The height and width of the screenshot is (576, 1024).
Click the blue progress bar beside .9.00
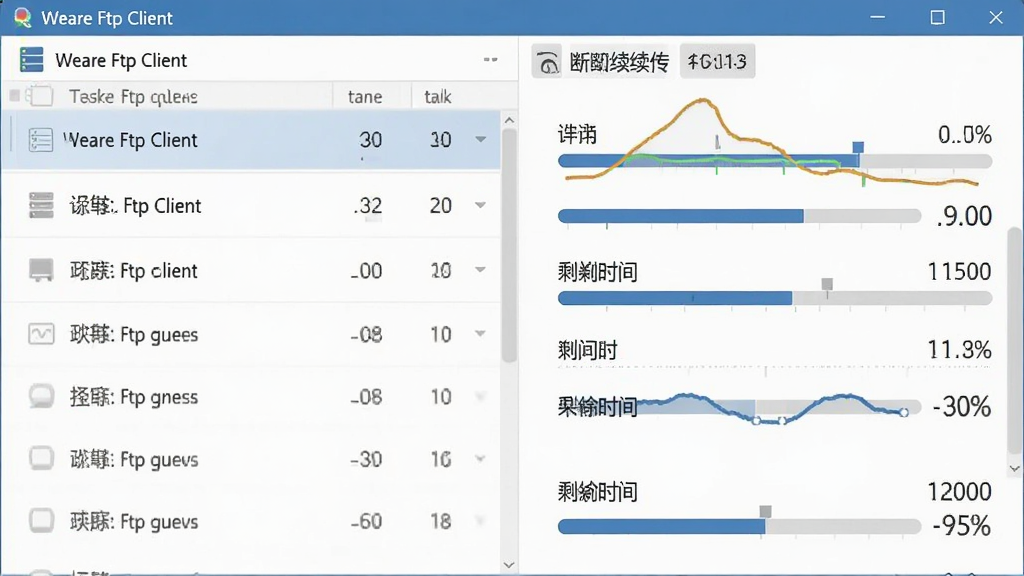(x=680, y=216)
